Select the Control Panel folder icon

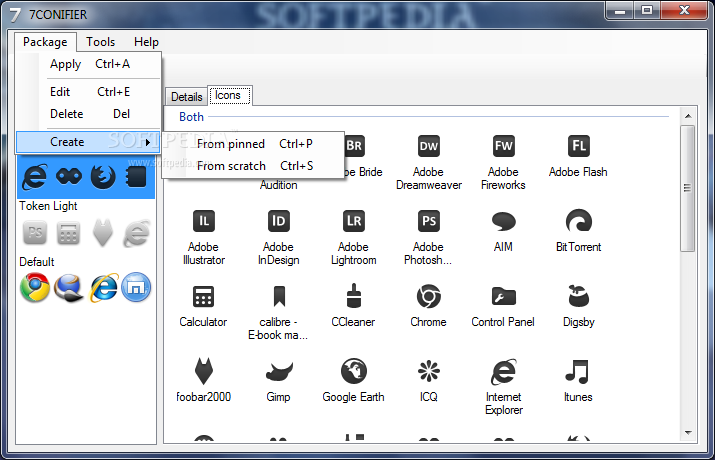pos(503,296)
